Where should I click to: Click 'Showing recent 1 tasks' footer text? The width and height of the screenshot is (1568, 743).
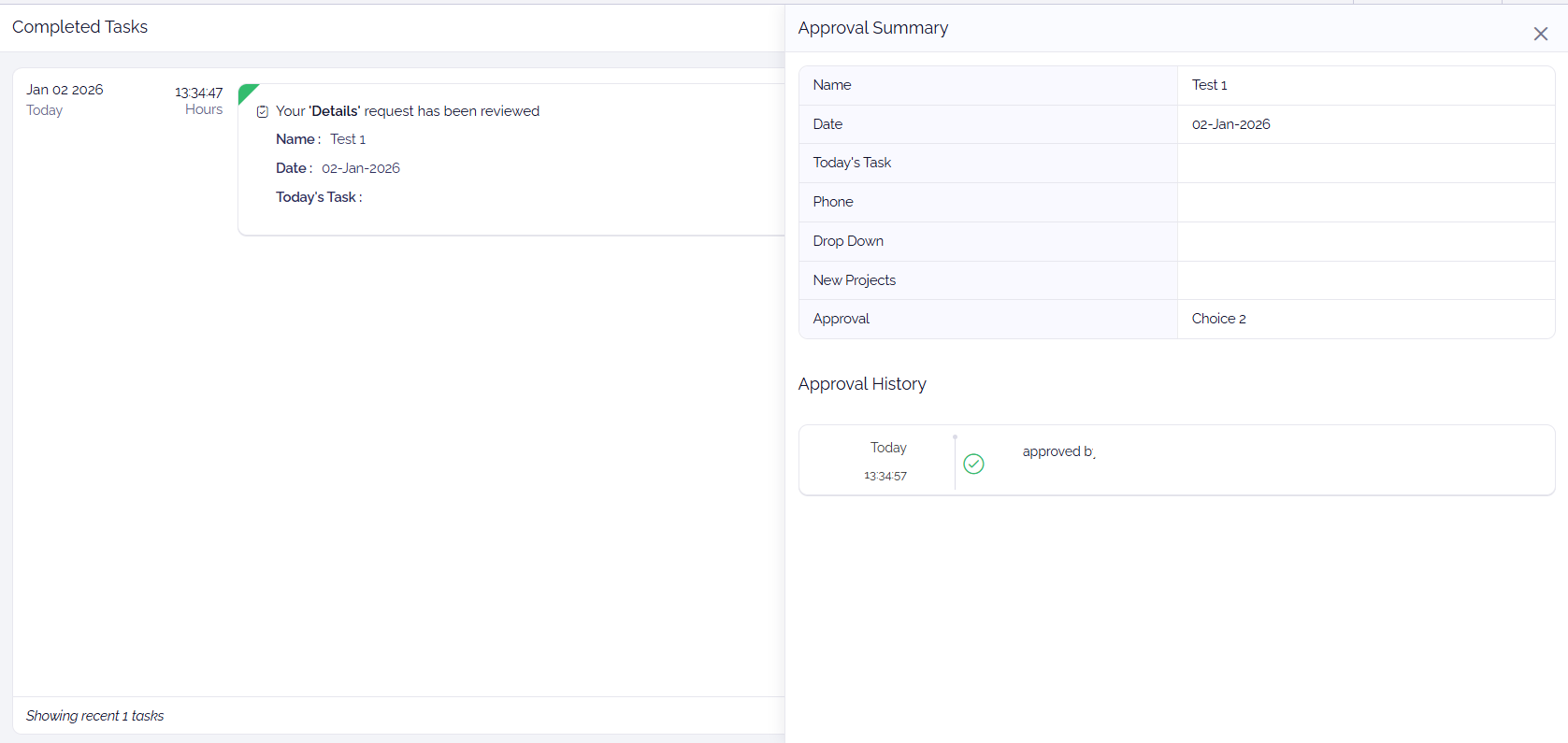click(94, 716)
